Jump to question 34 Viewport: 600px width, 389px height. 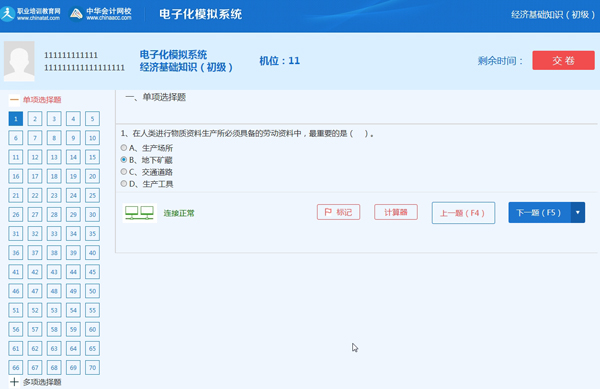tap(73, 233)
